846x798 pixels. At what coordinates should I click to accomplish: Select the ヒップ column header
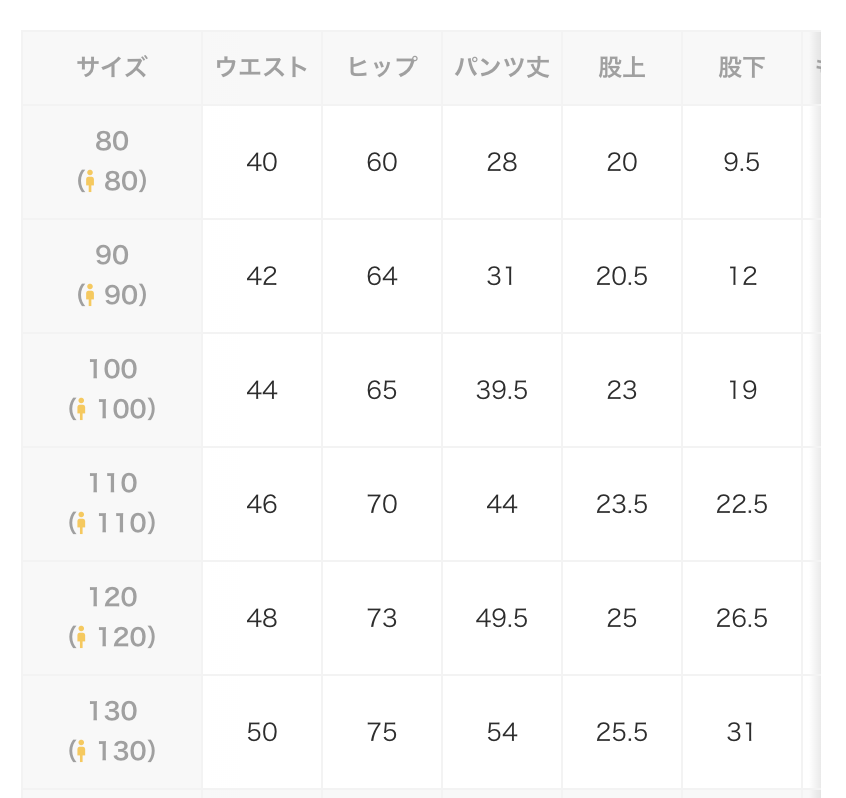pos(382,67)
